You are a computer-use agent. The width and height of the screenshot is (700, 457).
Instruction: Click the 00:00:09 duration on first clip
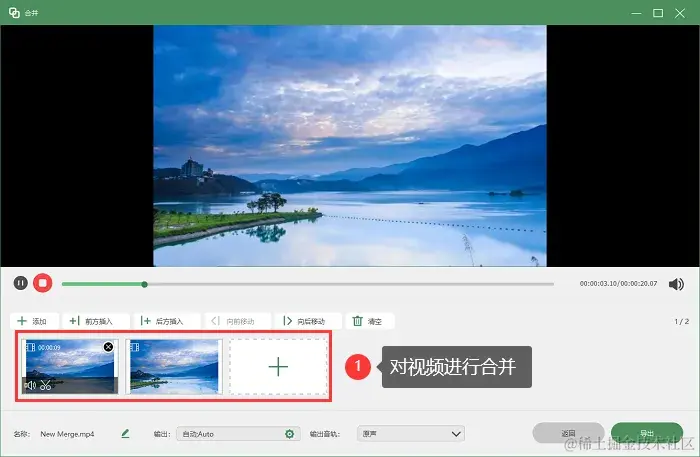[x=49, y=347]
